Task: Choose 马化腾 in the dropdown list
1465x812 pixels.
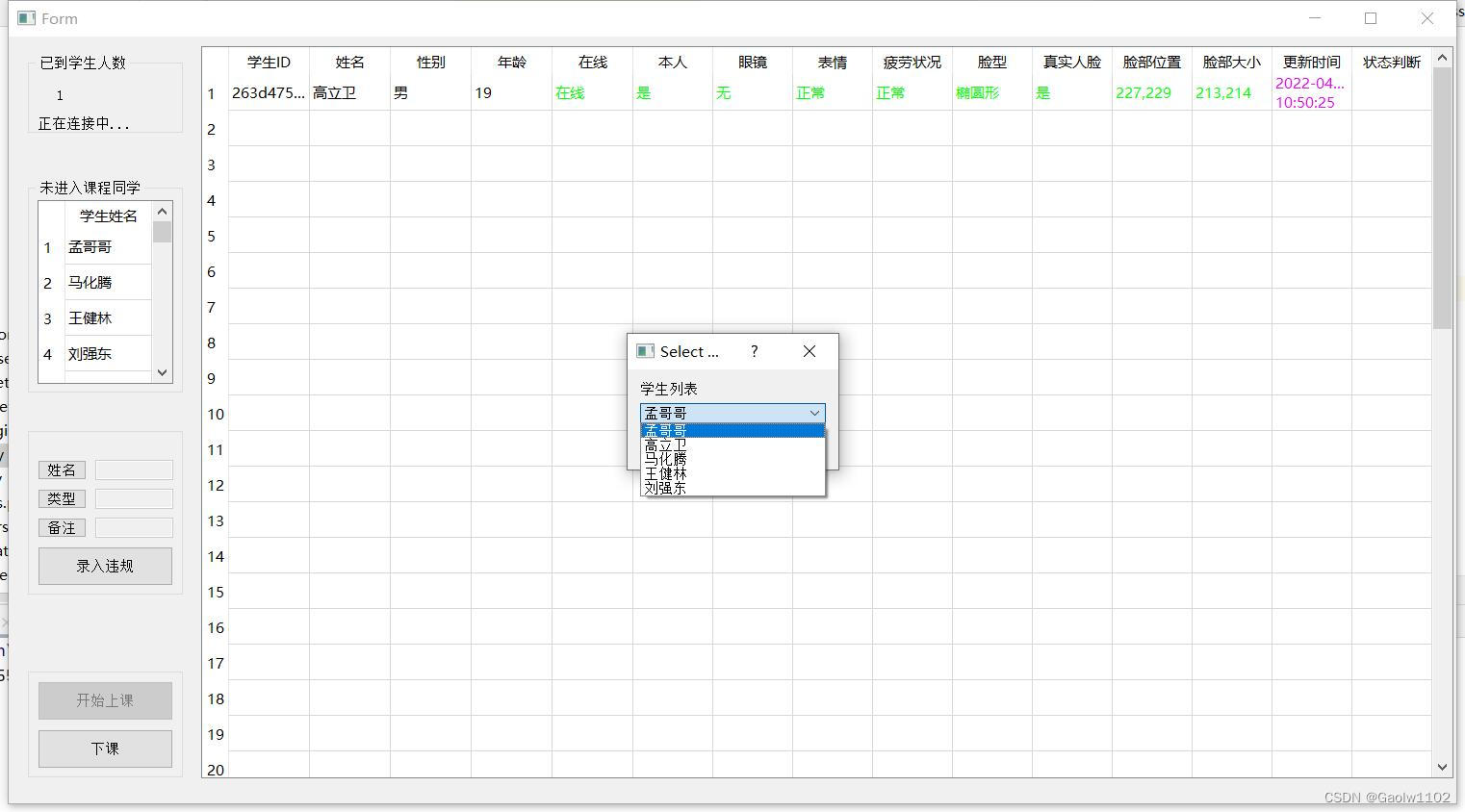Action: pos(732,459)
